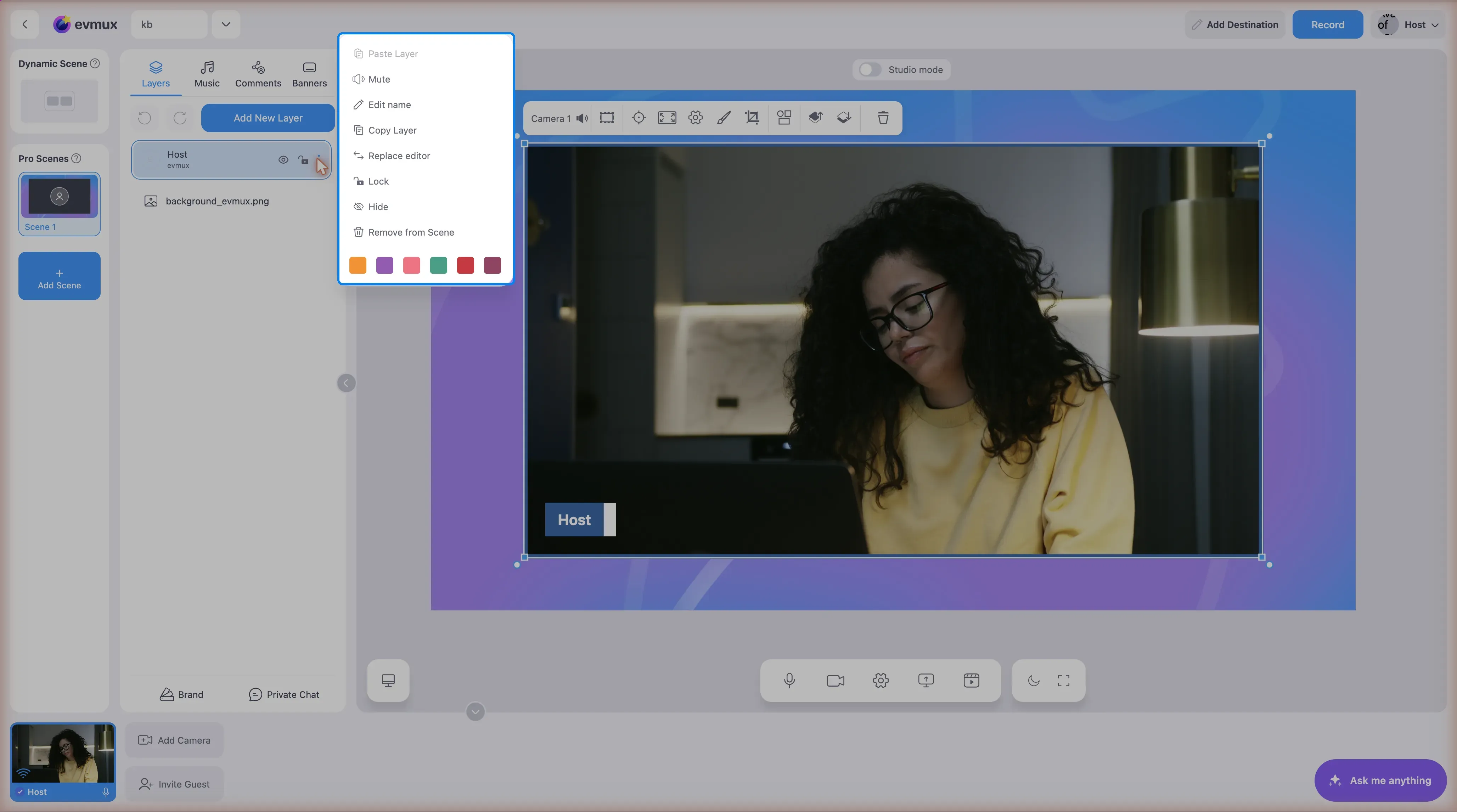The image size is (1457, 812).
Task: Click Add Destination button
Action: coord(1235,24)
